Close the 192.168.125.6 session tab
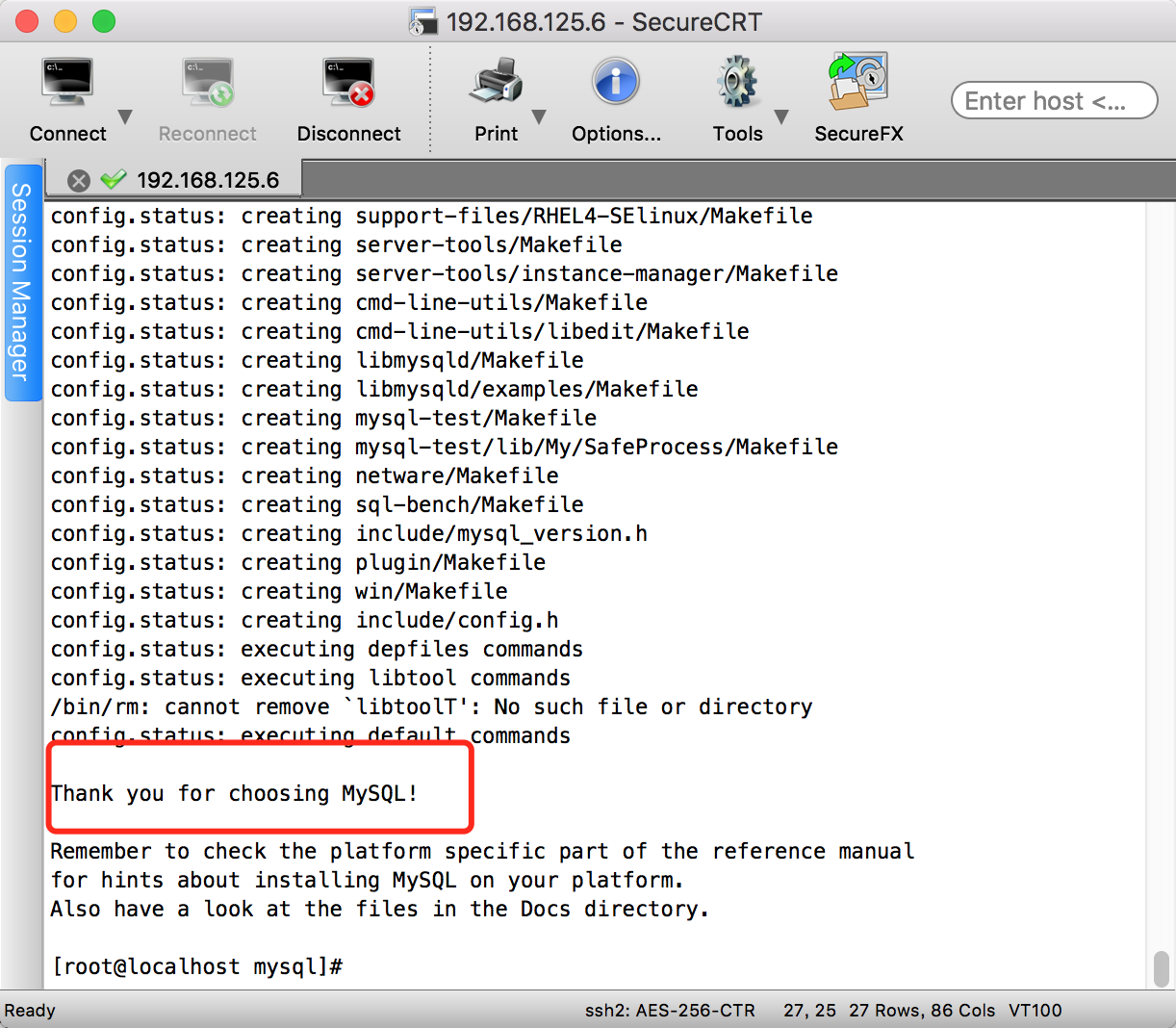 point(79,180)
